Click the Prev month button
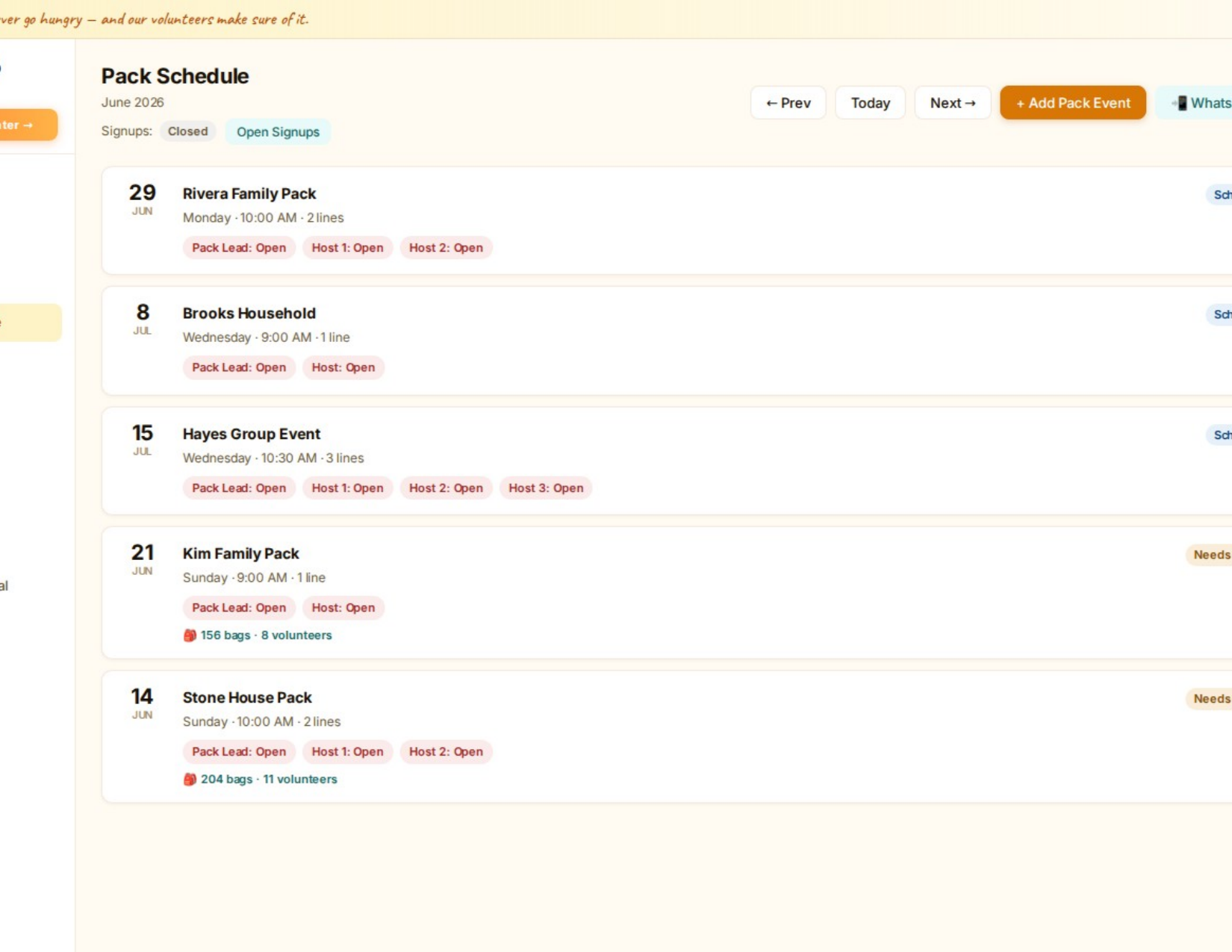Viewport: 1232px width, 952px height. click(x=788, y=103)
